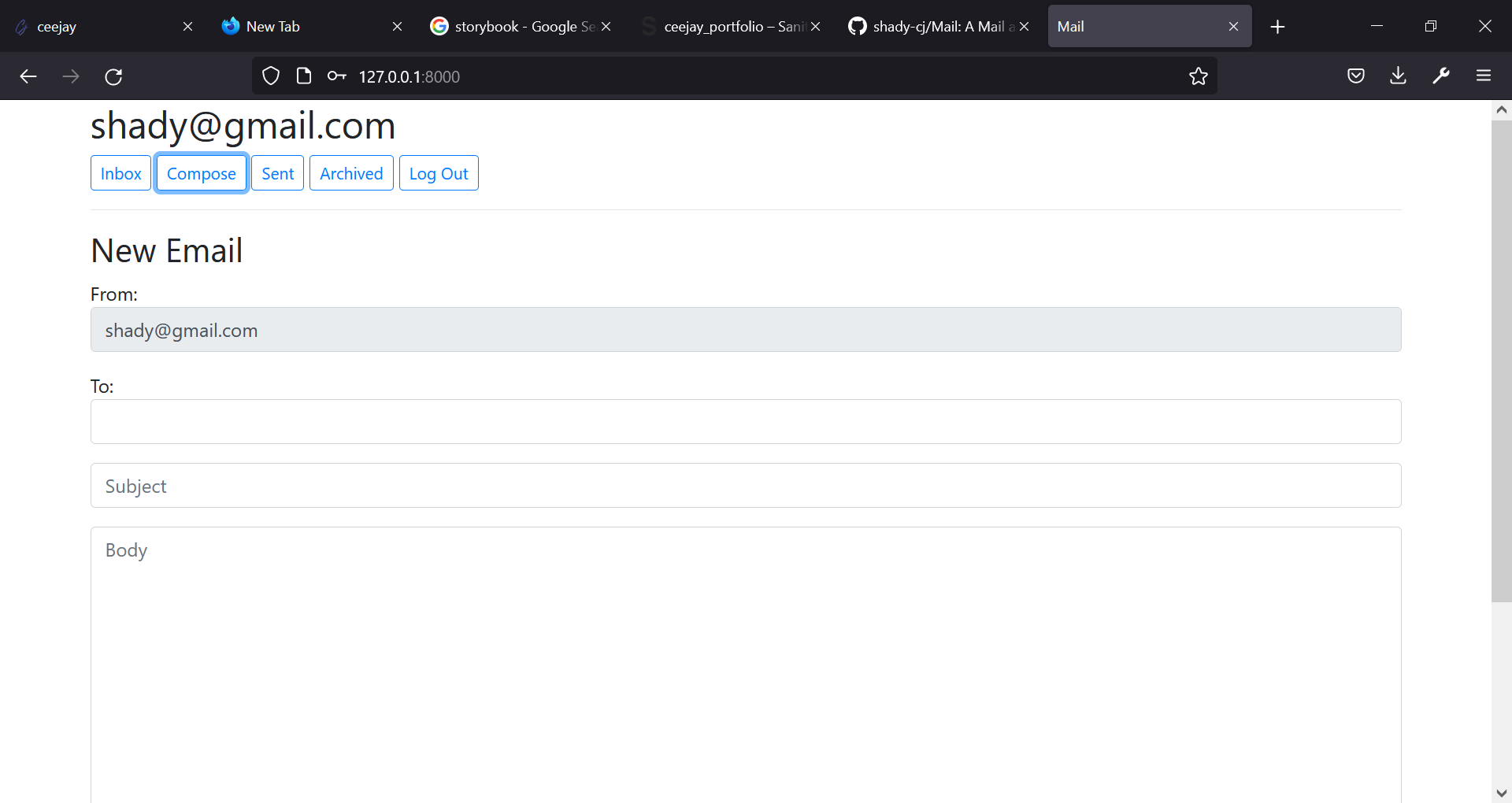Click the address bar URL 127.0.0.1:8000

(x=409, y=76)
